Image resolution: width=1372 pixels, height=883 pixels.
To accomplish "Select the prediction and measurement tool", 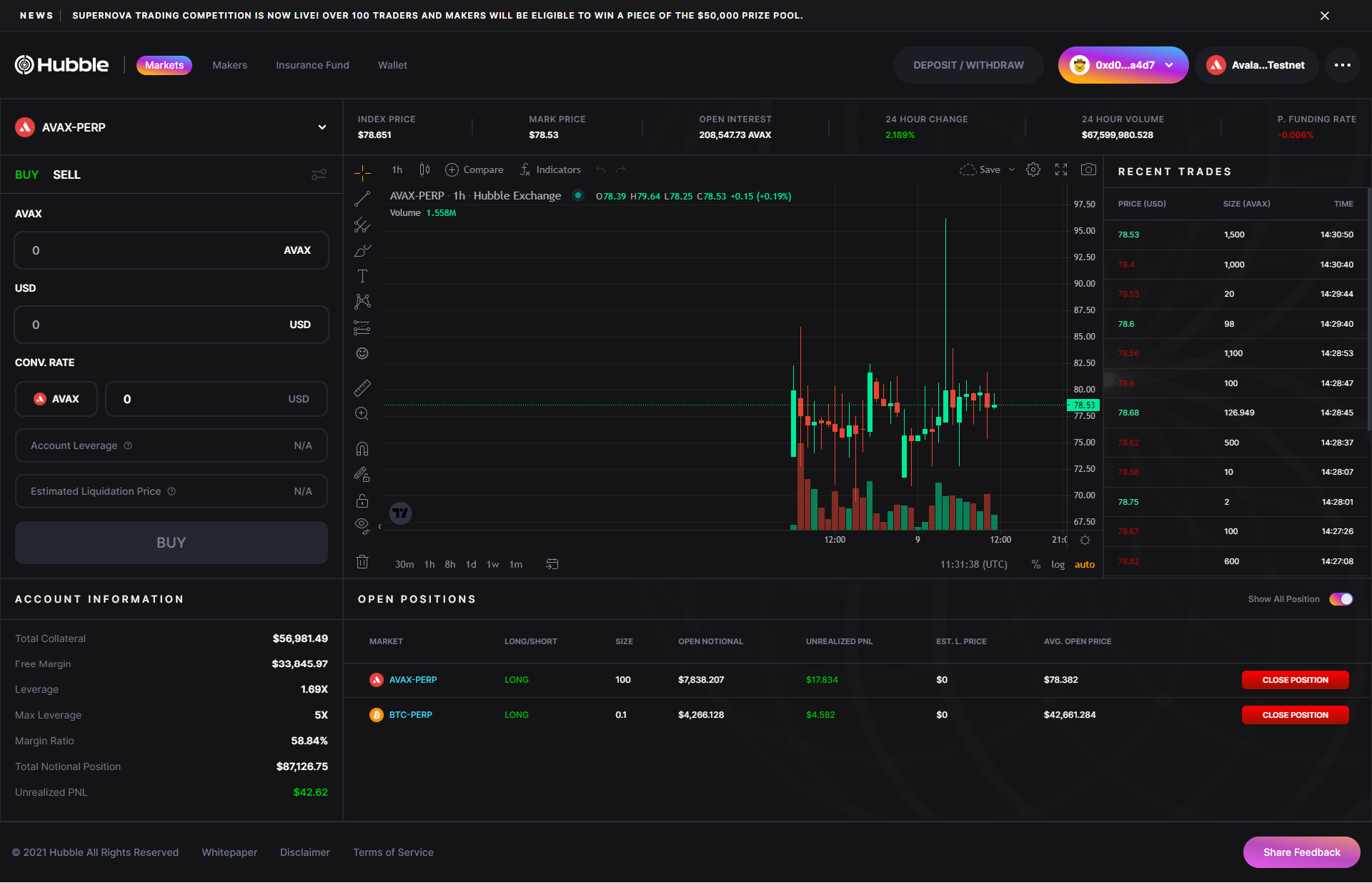I will pyautogui.click(x=362, y=327).
